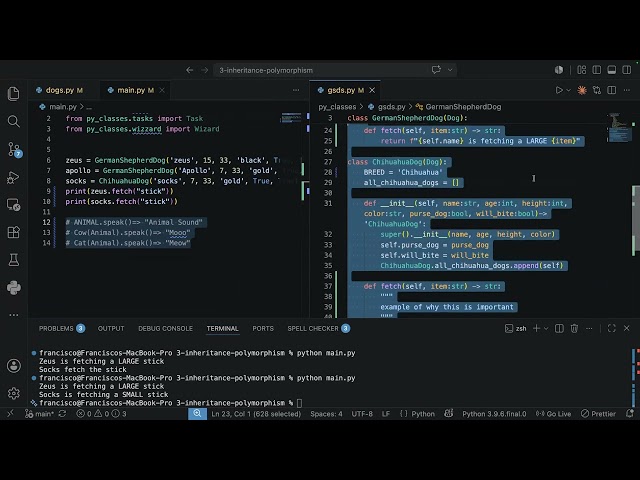Open the Ports panel tab
Screen dimensions: 640x480
[263, 329]
